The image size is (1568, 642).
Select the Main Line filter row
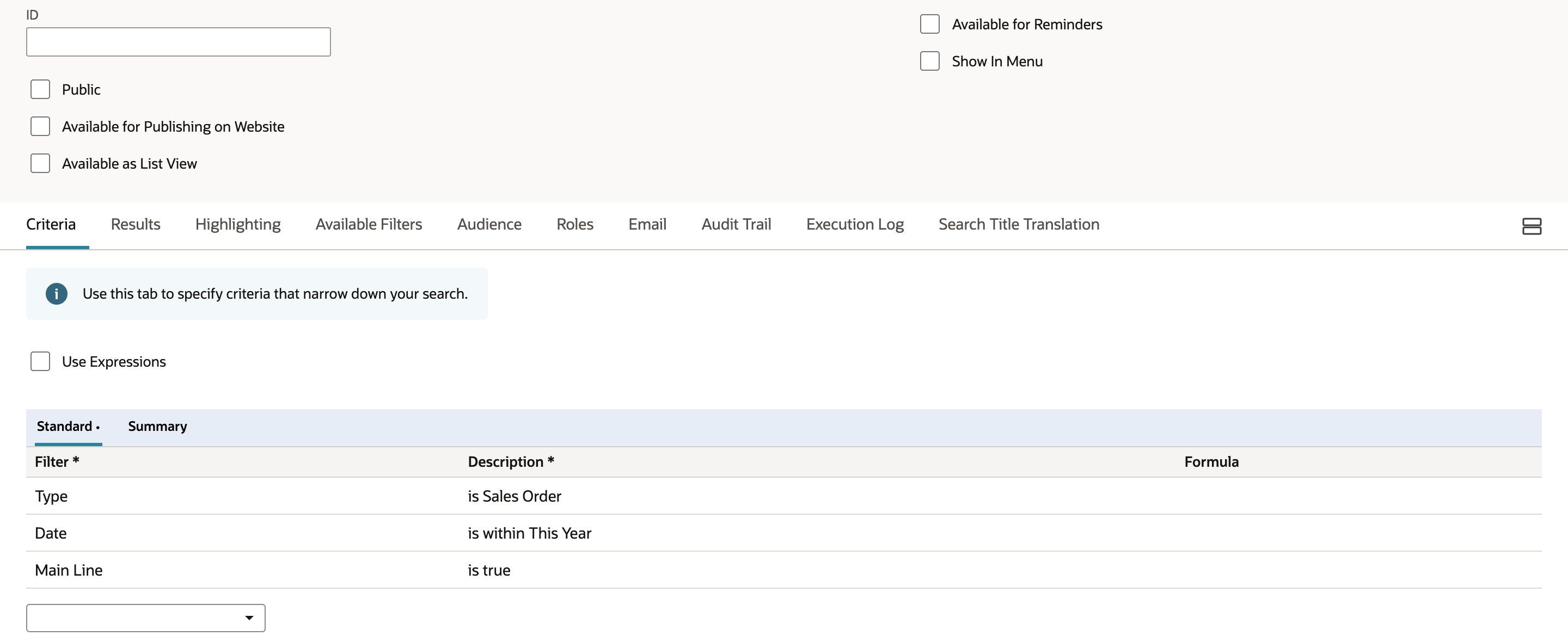(783, 570)
